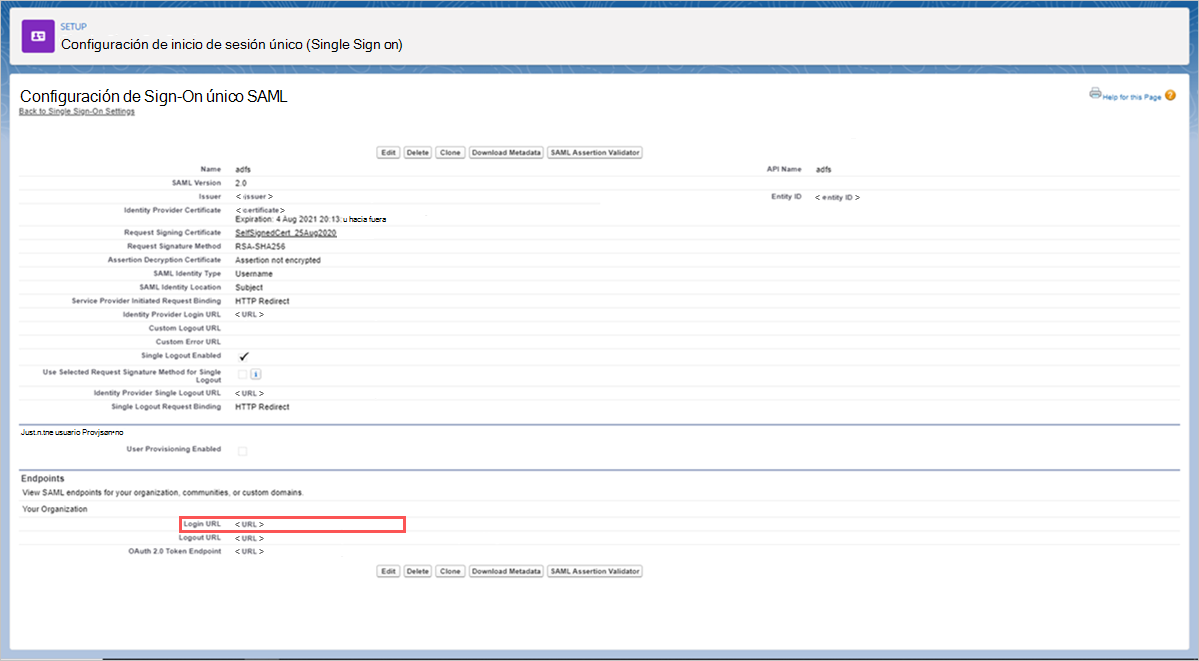Click the bottom Edit button

click(x=387, y=570)
